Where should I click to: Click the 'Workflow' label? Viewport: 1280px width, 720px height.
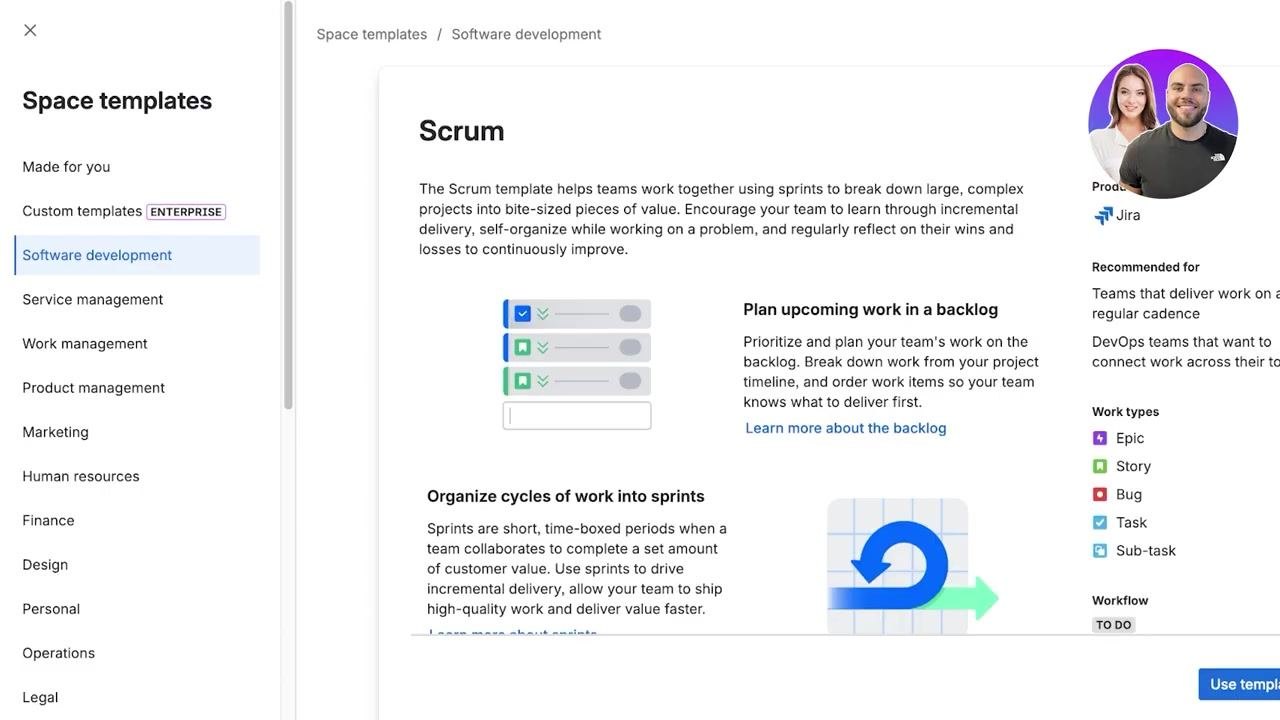click(1120, 601)
